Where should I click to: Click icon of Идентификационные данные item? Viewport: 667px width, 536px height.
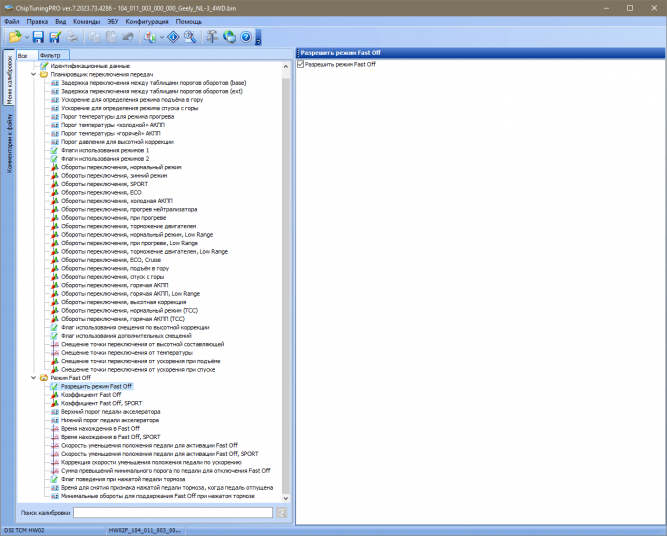[44, 66]
